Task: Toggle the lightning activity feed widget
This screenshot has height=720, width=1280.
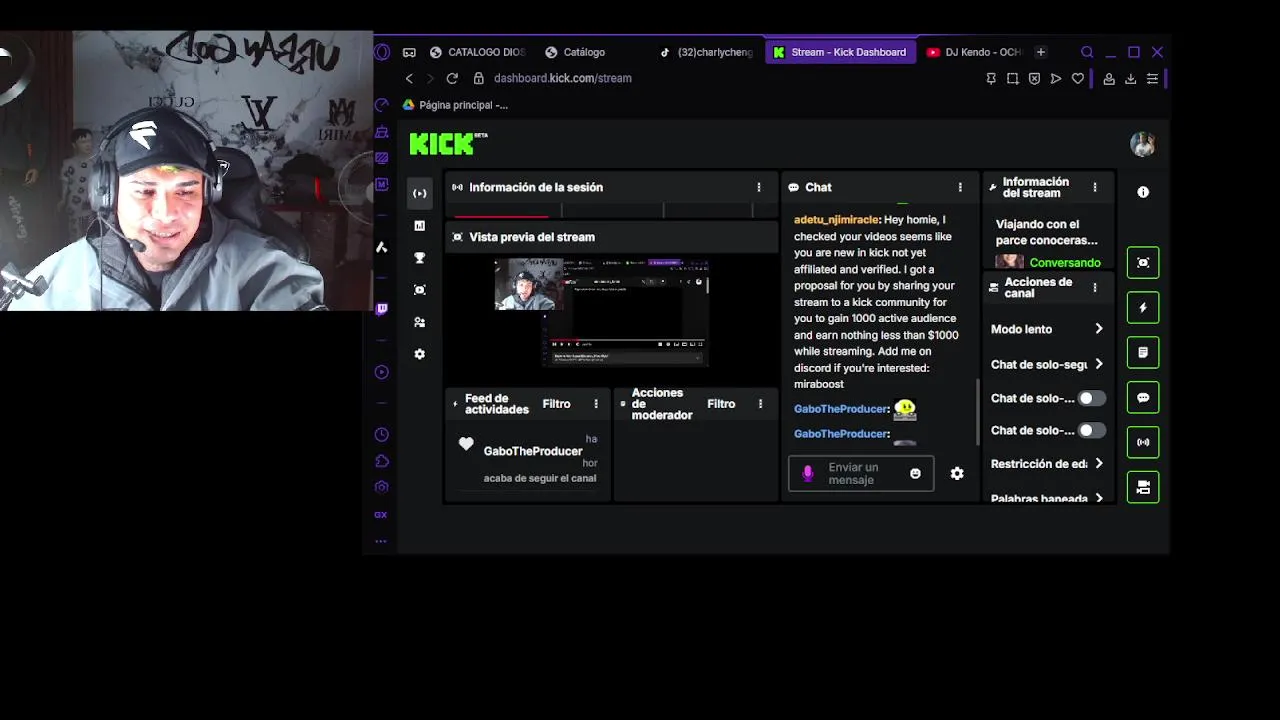Action: point(1143,308)
